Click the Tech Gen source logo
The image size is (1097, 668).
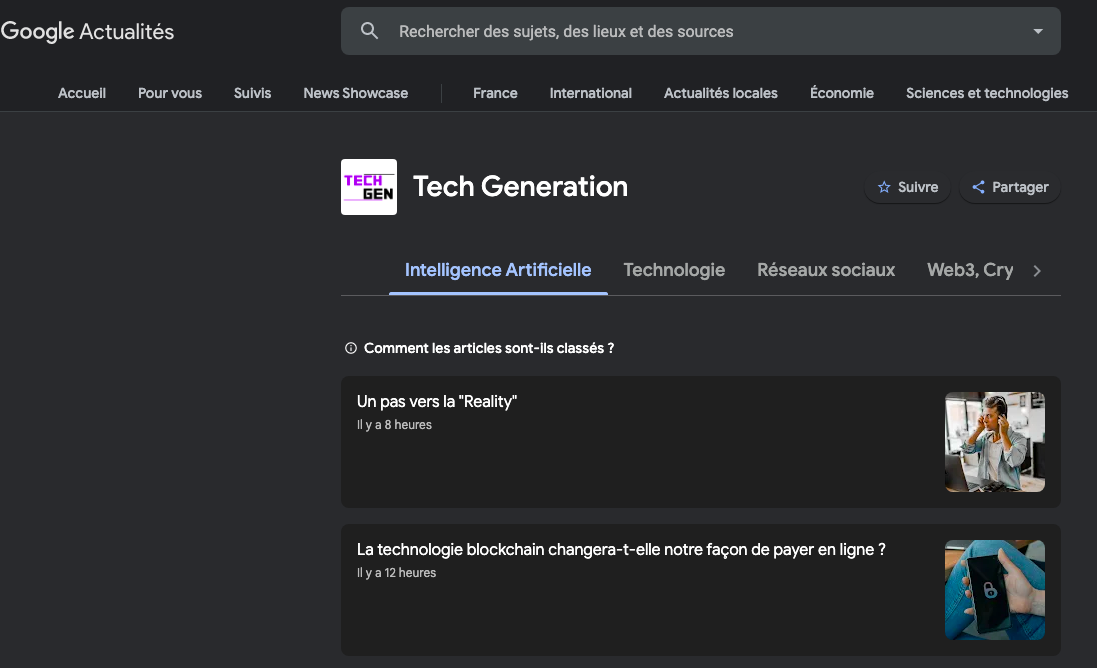[x=369, y=187]
